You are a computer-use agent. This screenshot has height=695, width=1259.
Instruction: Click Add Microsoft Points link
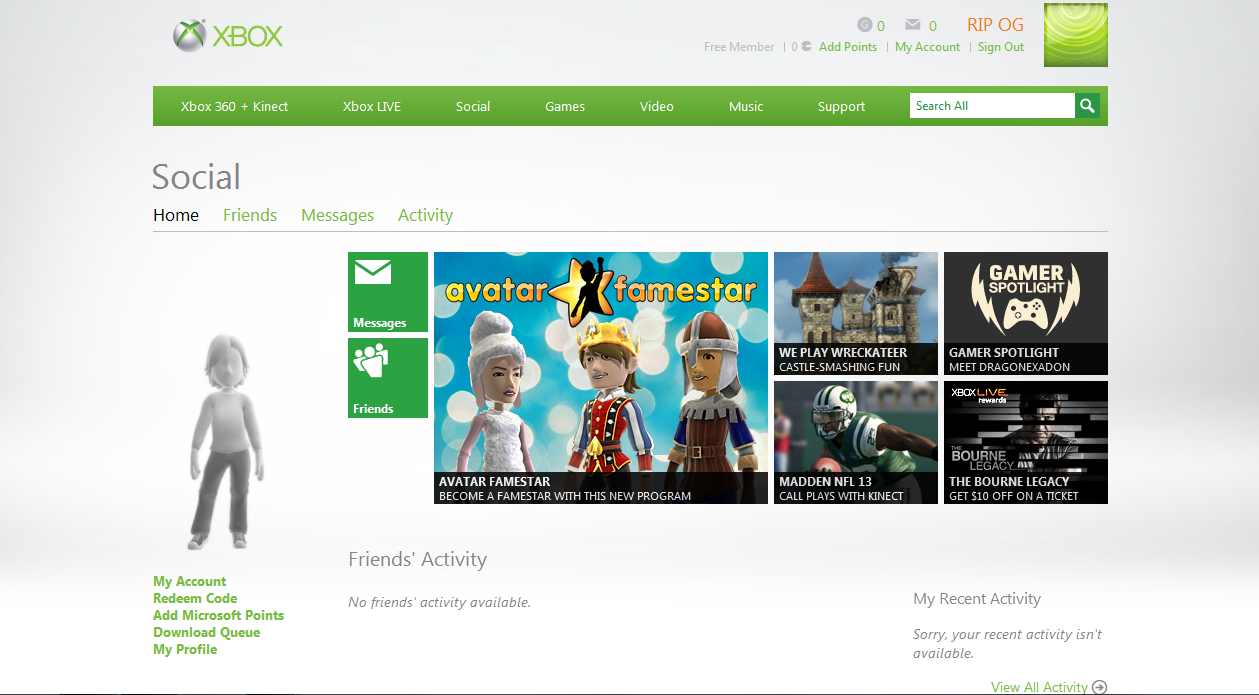(219, 615)
